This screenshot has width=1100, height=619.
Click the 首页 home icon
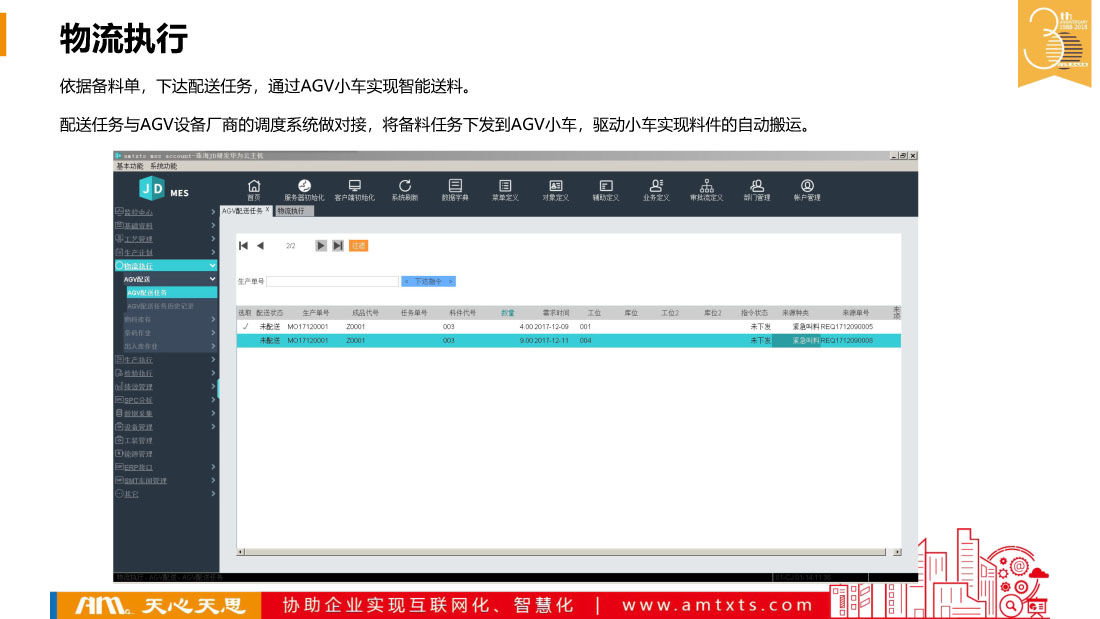[x=254, y=189]
